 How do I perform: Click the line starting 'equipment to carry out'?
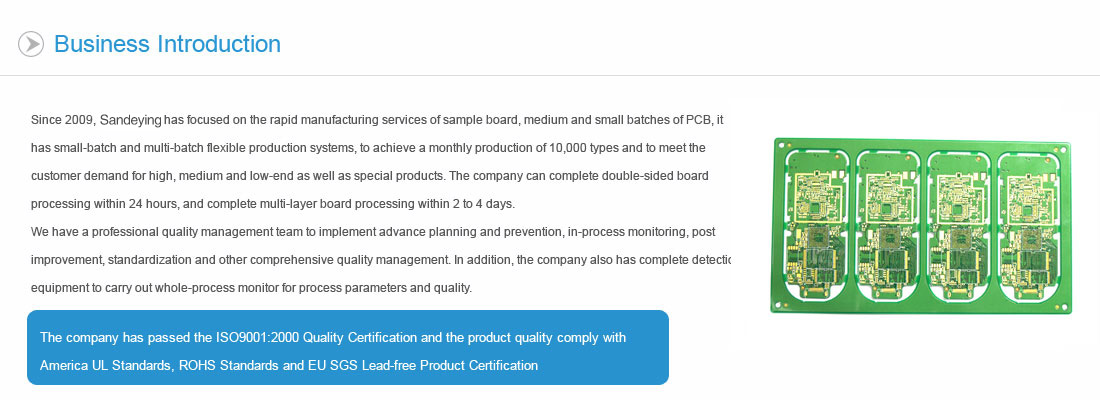[252, 288]
